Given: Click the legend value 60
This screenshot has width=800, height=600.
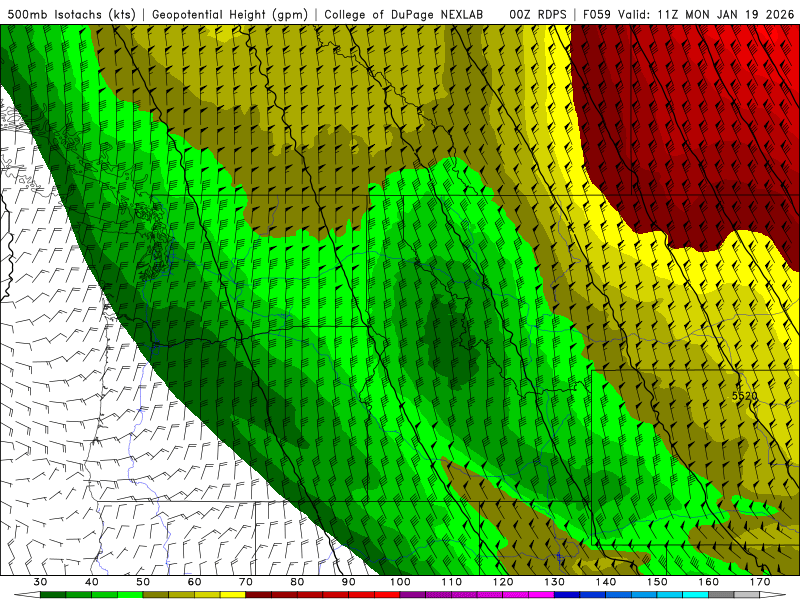Looking at the screenshot, I should (x=194, y=582).
